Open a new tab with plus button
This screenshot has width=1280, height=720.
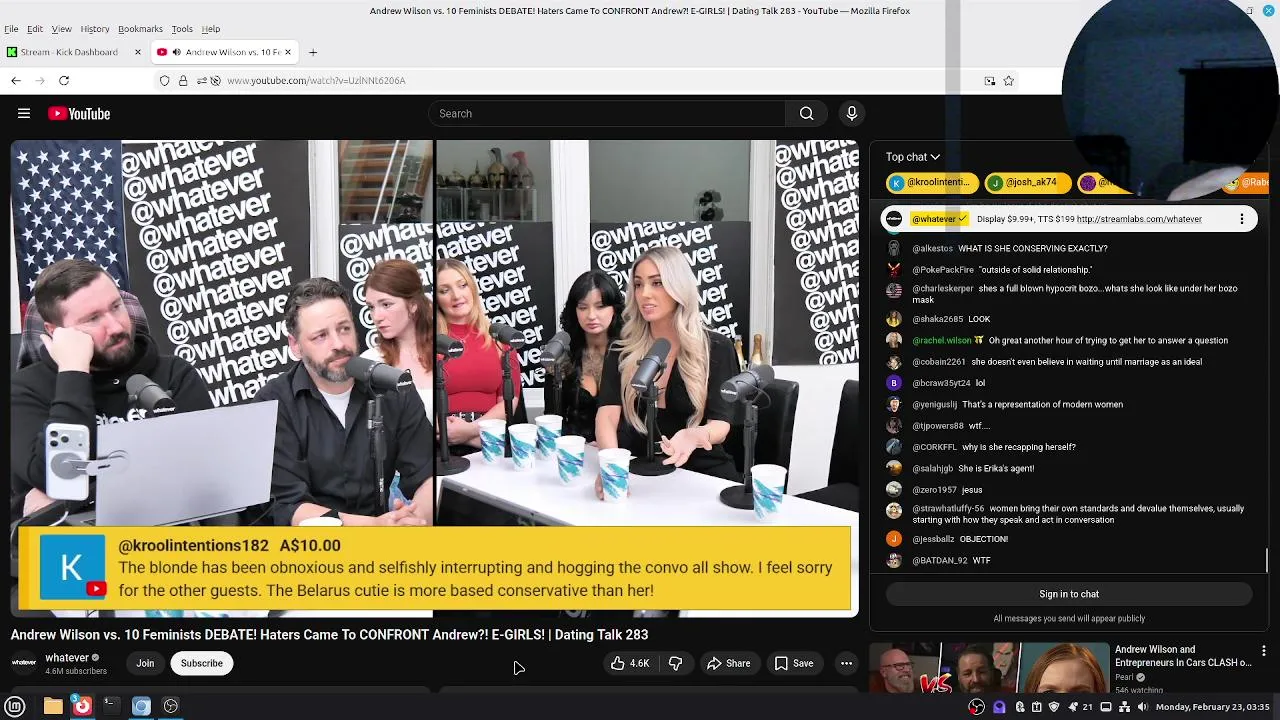tap(313, 52)
